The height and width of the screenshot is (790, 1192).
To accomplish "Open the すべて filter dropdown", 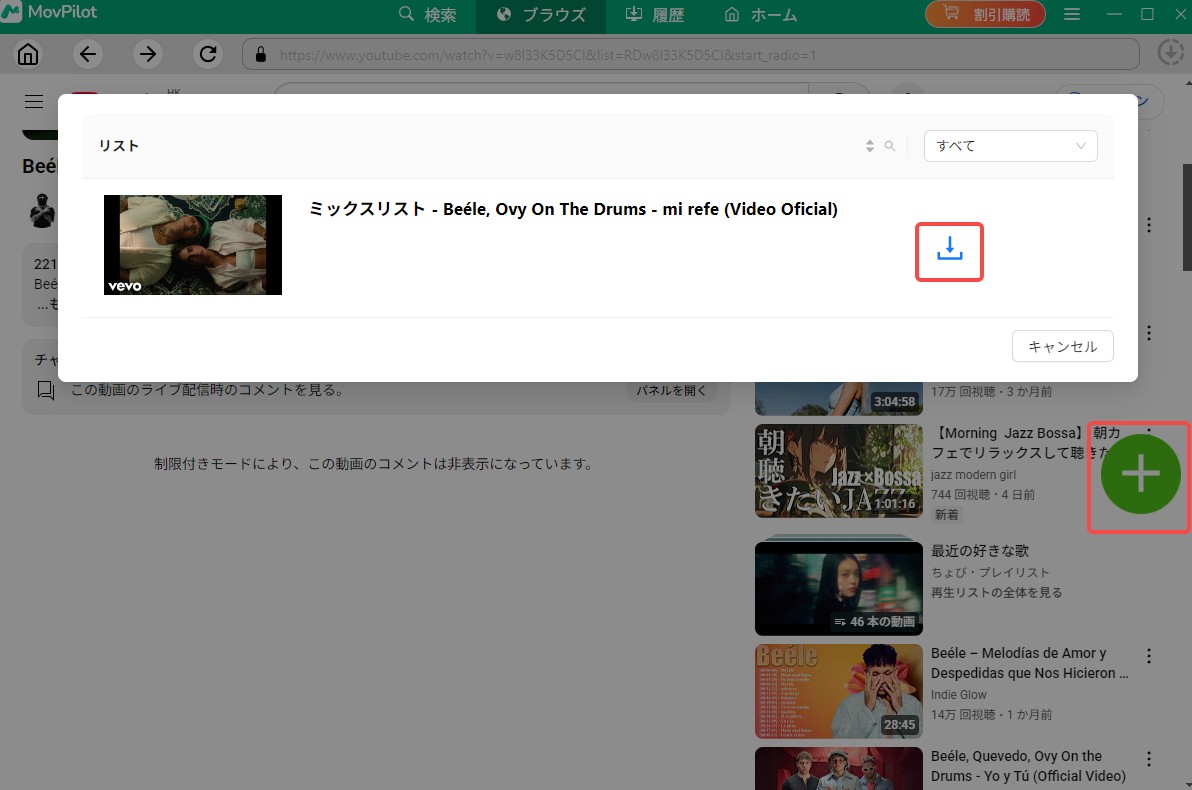I will tap(1010, 146).
